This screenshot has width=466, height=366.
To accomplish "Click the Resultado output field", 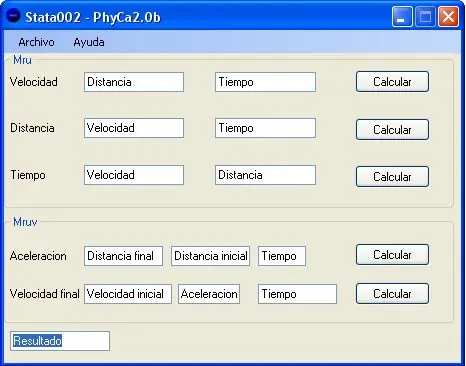I will (60, 341).
